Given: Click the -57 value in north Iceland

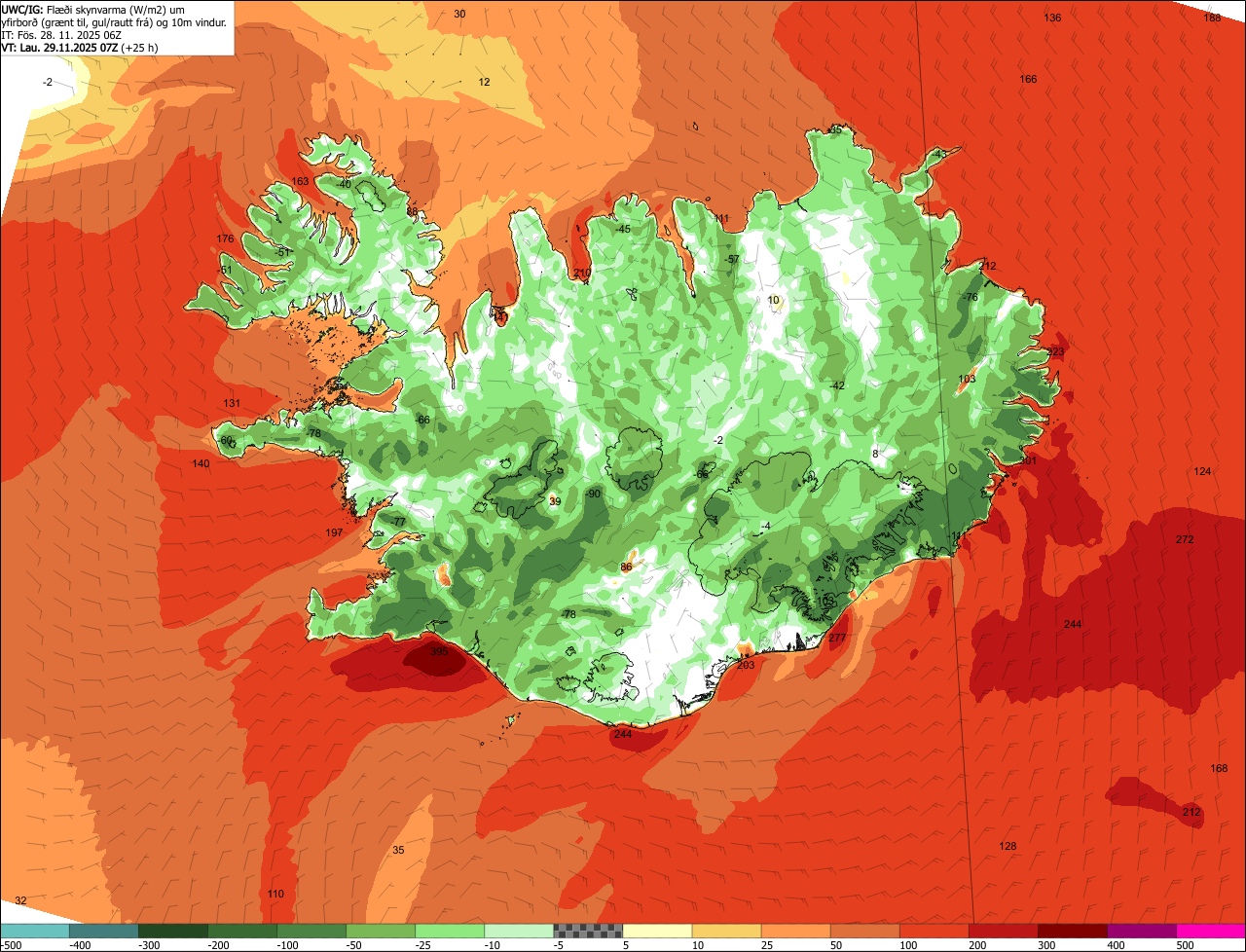Looking at the screenshot, I should click(x=731, y=259).
